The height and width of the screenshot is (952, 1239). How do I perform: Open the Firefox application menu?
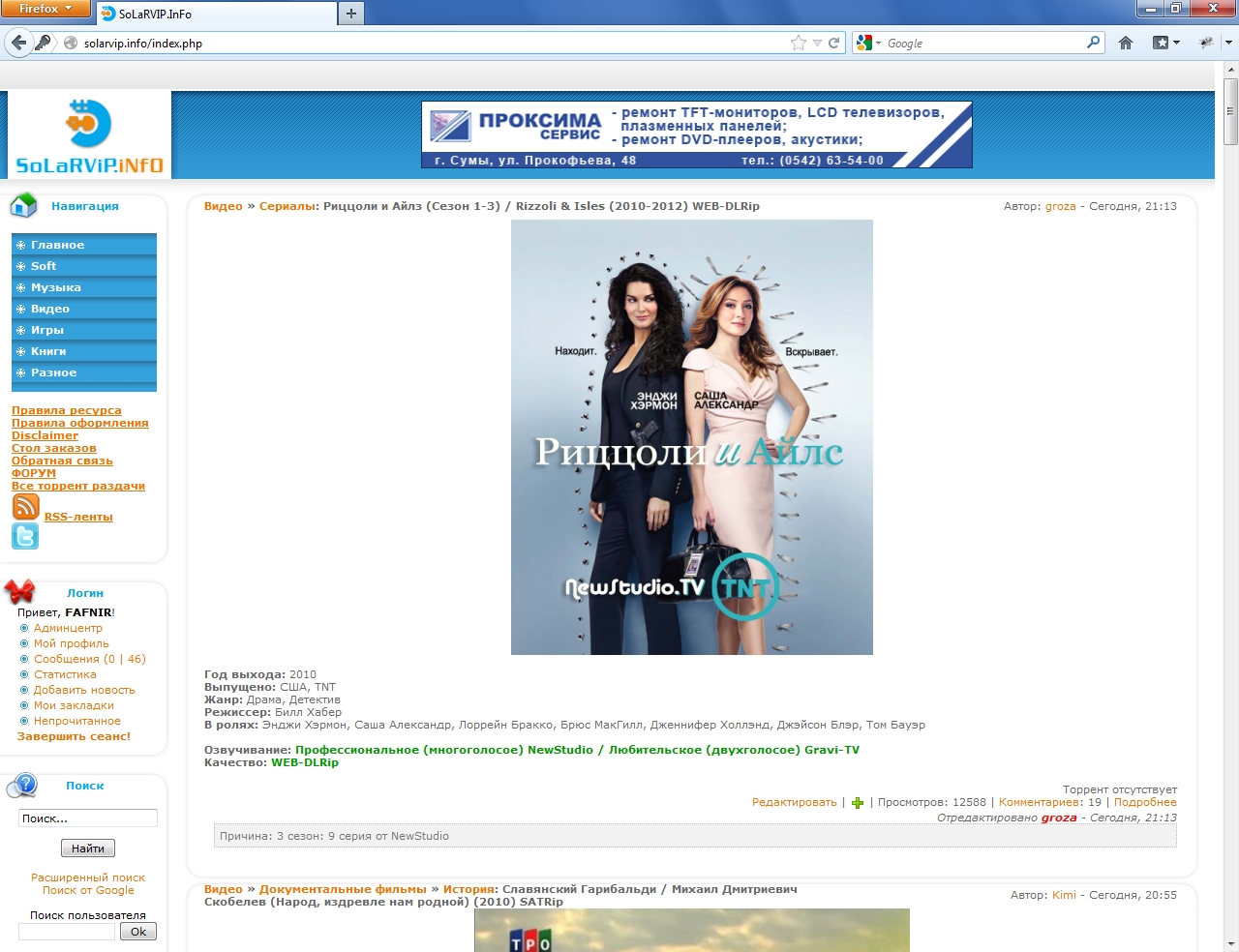(x=45, y=9)
